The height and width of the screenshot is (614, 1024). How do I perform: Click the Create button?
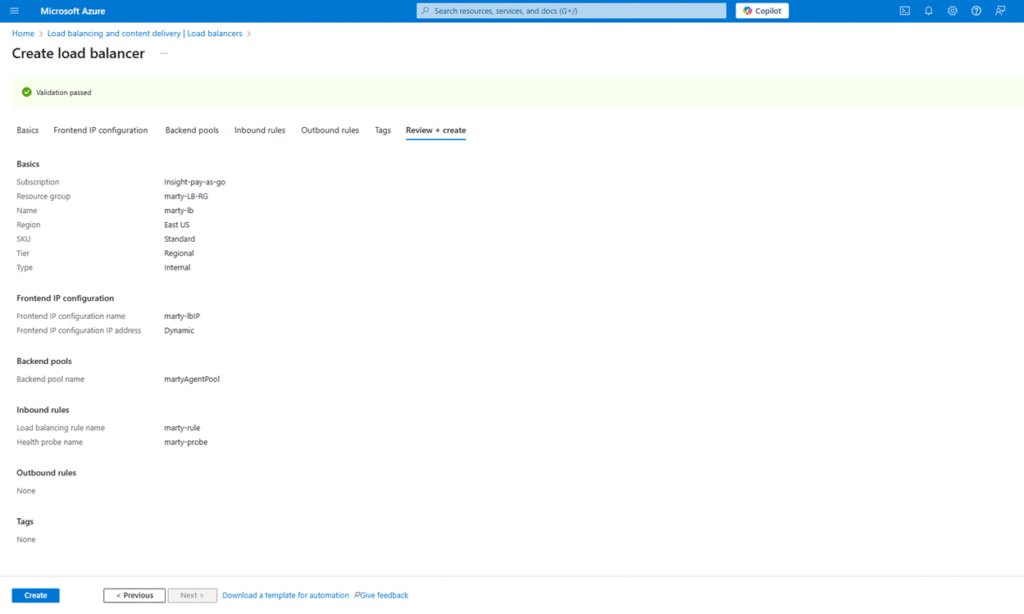pyautogui.click(x=36, y=595)
